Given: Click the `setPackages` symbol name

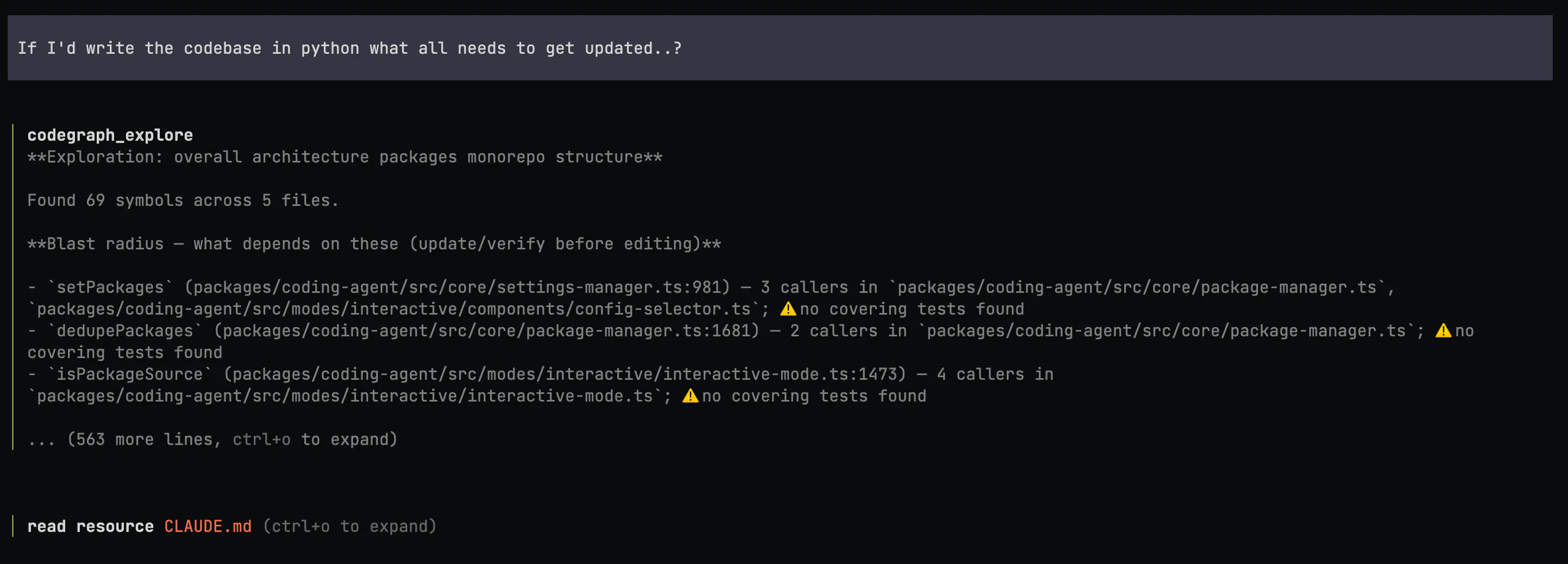Looking at the screenshot, I should click(110, 287).
